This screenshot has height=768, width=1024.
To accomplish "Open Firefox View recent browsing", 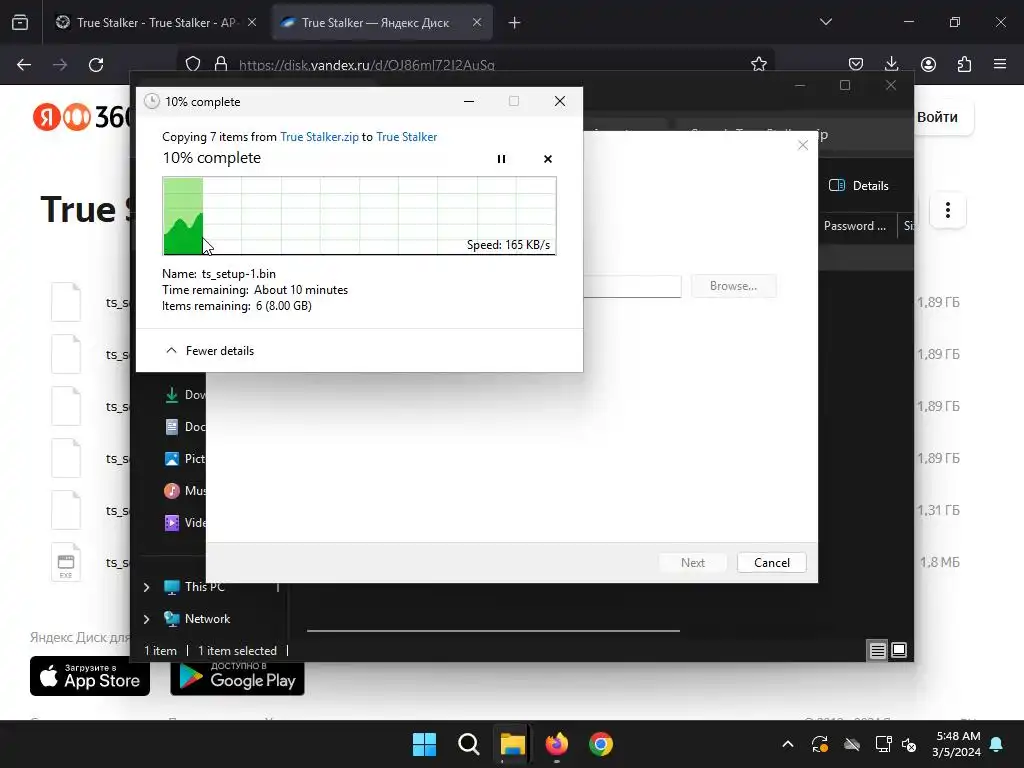I will tap(20, 23).
